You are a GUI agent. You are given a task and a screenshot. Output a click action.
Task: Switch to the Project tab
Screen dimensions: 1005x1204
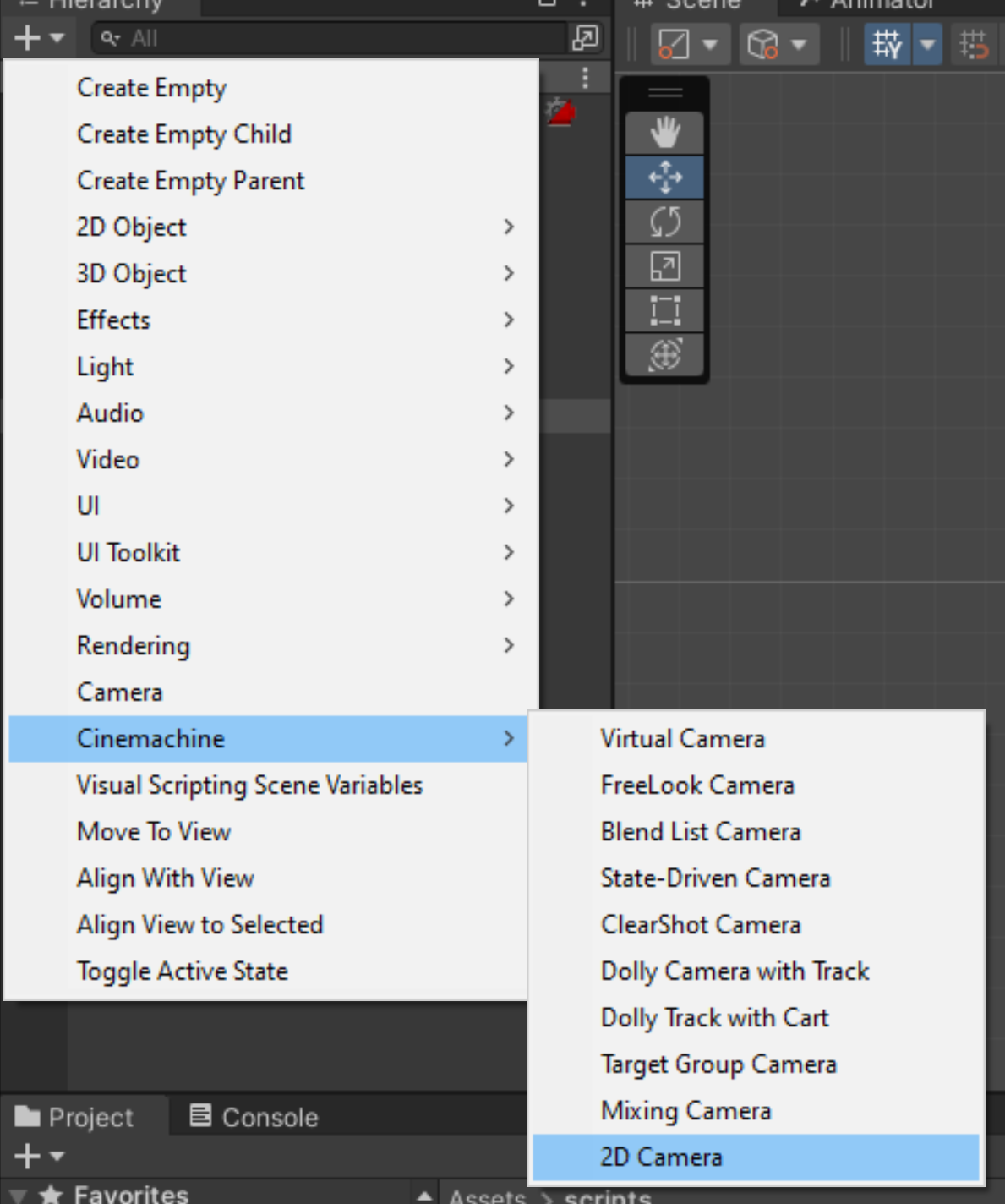85,1117
